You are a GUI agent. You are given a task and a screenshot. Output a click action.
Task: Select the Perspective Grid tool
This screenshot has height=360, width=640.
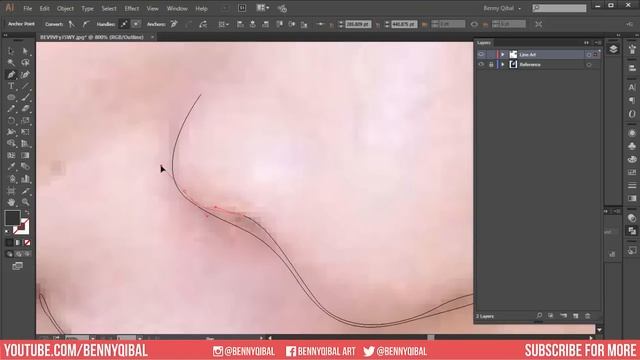[25, 143]
